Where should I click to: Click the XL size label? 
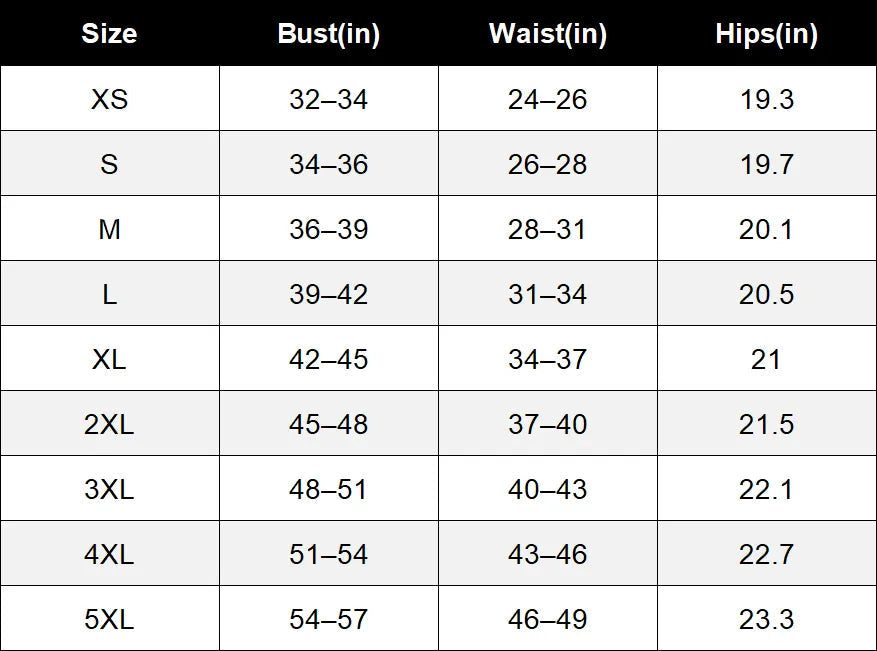coord(110,358)
